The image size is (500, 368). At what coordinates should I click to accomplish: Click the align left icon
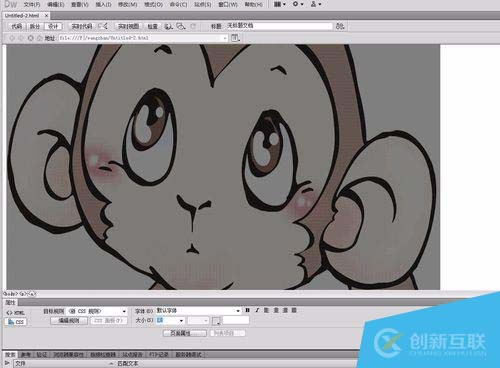(266, 310)
